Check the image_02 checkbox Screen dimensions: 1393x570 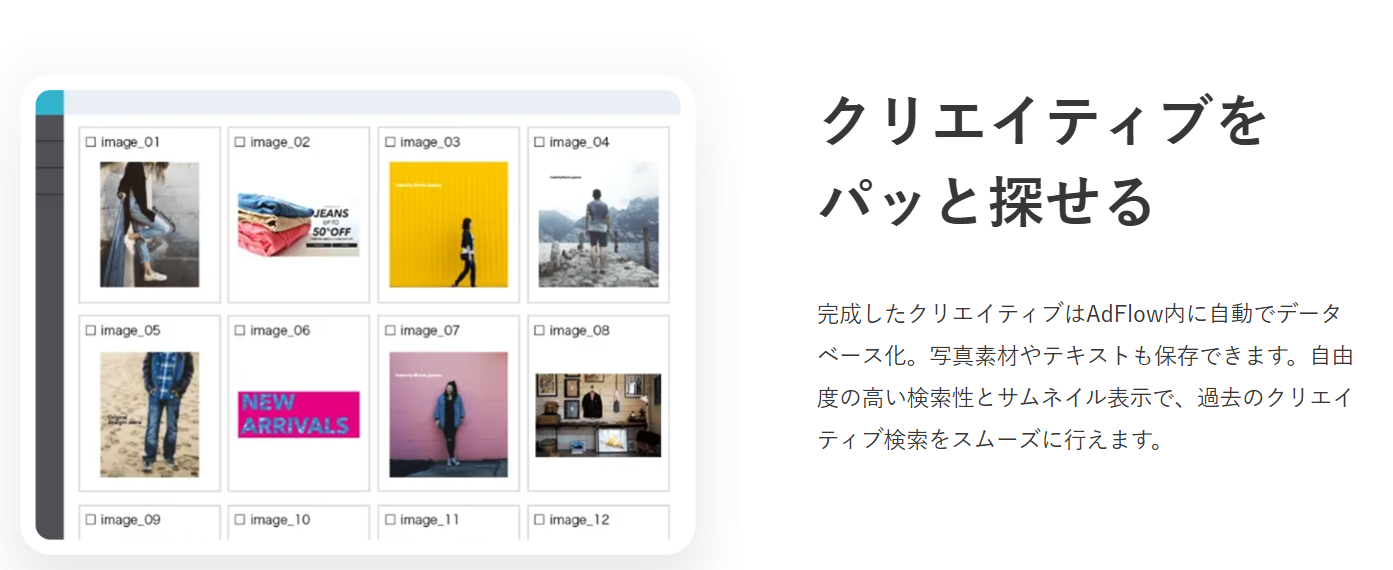click(x=240, y=143)
